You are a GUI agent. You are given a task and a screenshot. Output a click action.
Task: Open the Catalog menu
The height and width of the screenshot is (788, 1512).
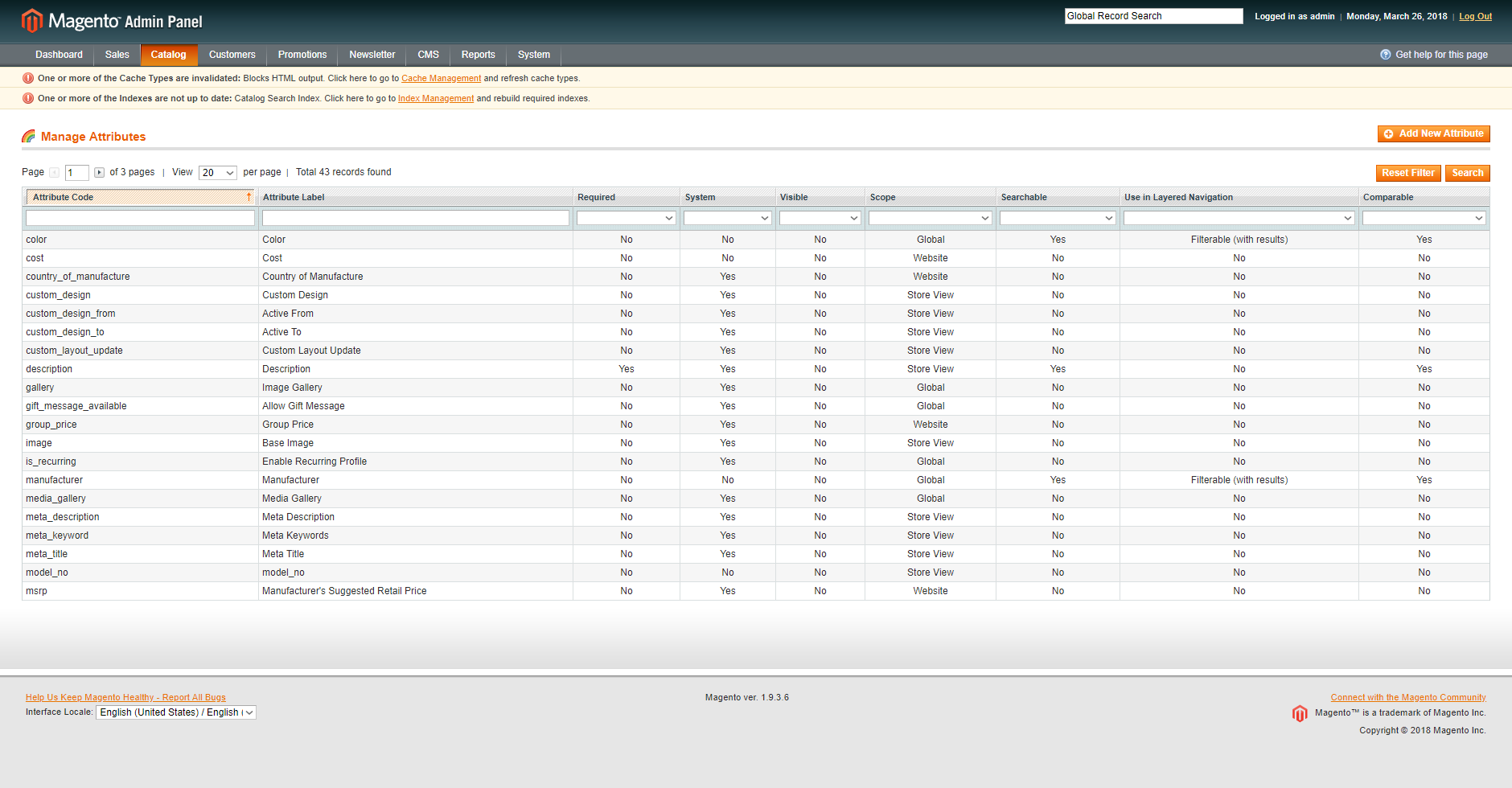169,55
